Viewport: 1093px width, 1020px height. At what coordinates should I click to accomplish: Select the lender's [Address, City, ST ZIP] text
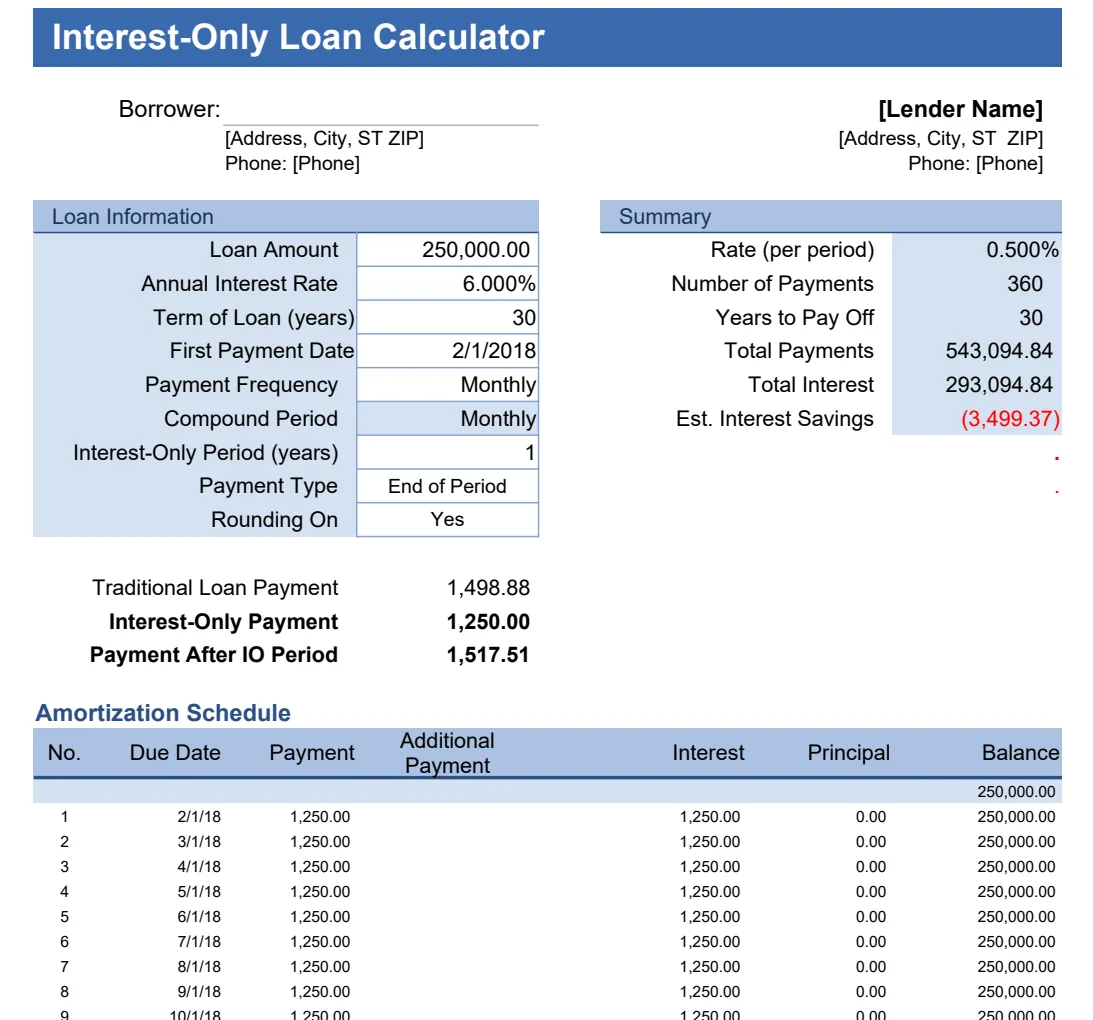(940, 138)
